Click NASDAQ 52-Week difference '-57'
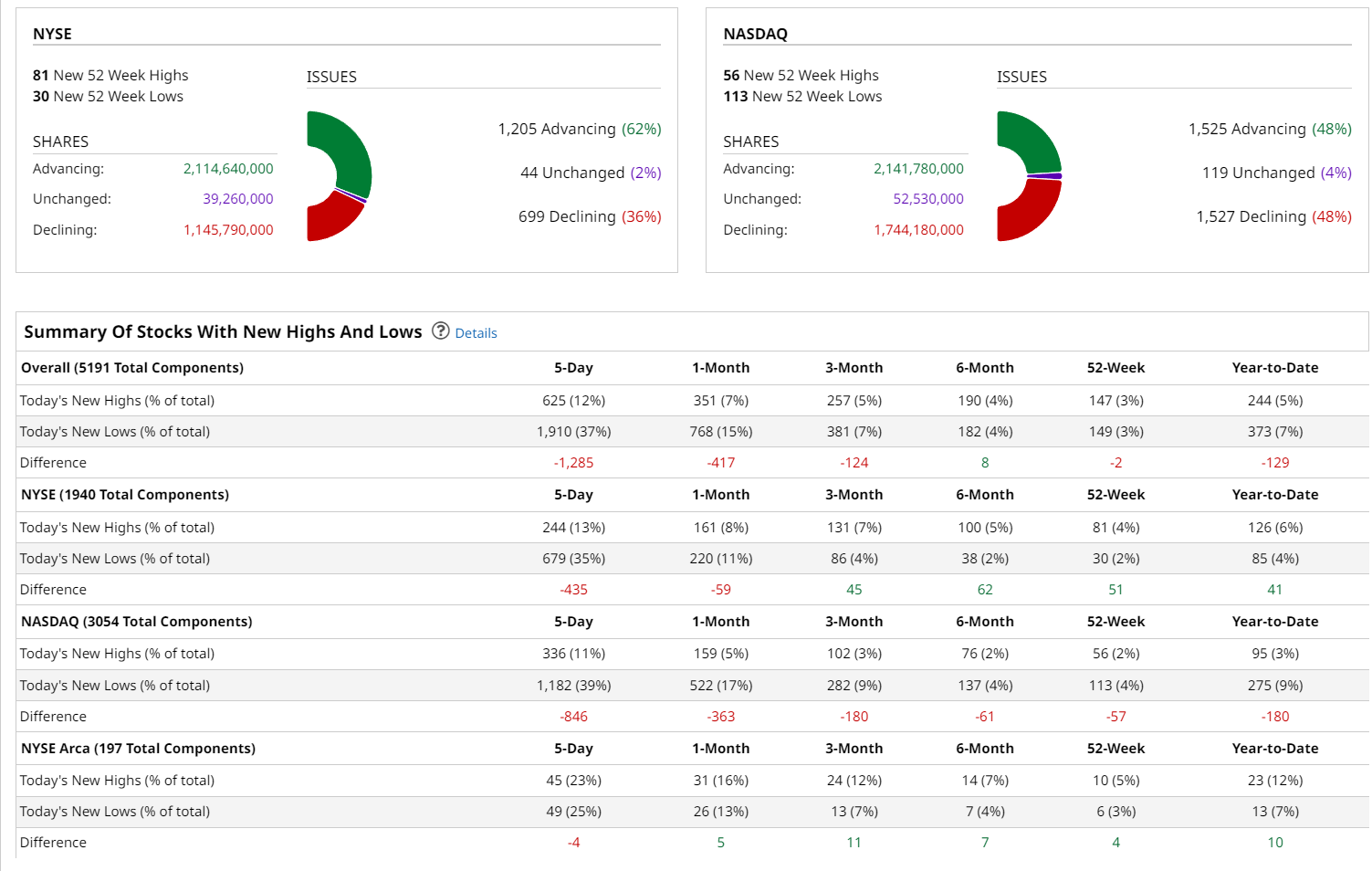This screenshot has height=871, width=1372. (1115, 717)
